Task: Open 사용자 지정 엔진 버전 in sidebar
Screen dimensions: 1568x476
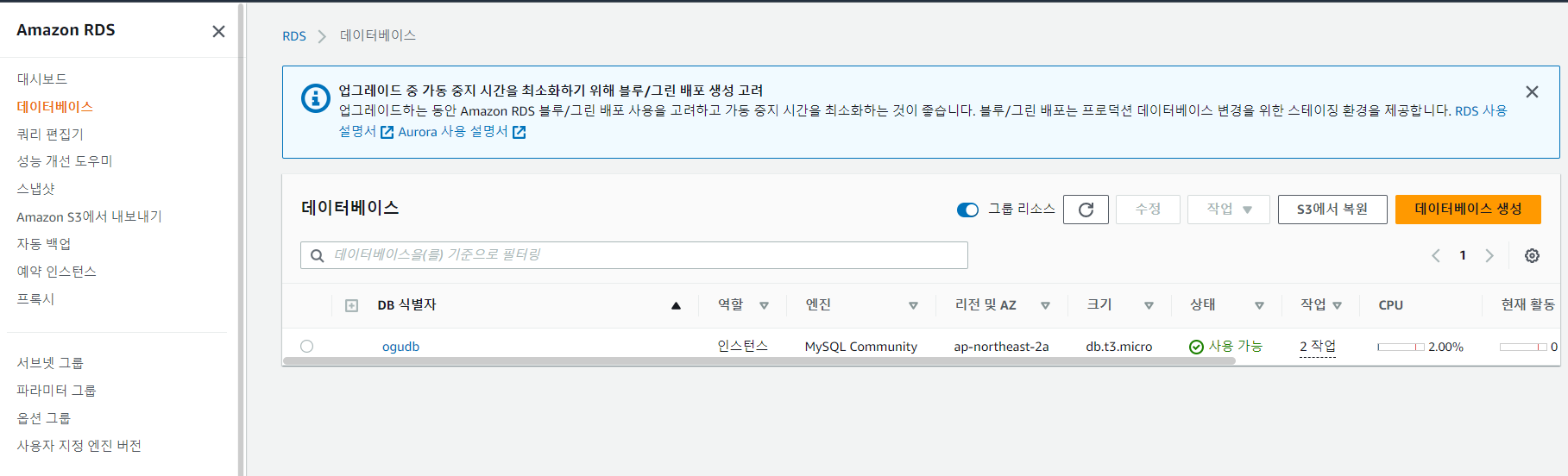Action: [x=79, y=446]
